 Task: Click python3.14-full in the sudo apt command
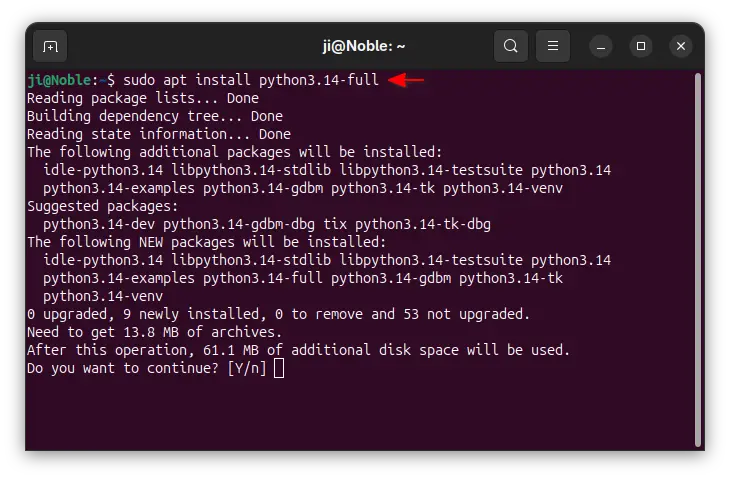(319, 80)
